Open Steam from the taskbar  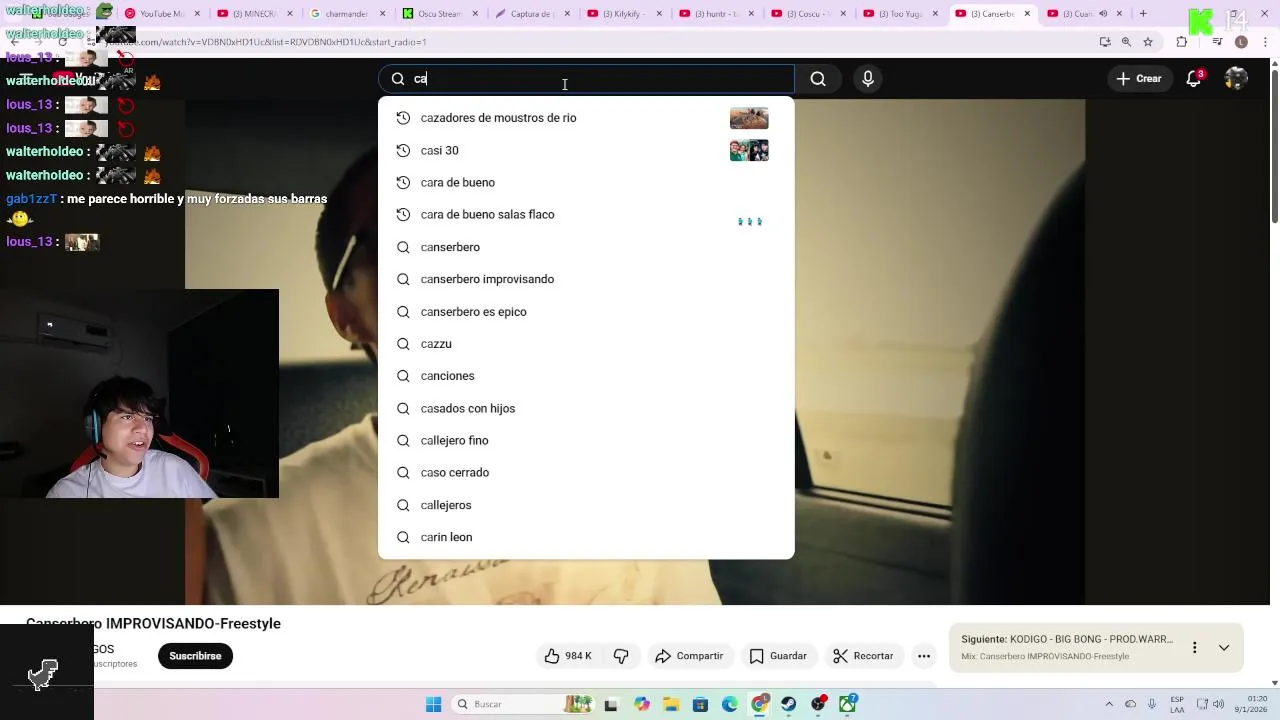click(789, 704)
